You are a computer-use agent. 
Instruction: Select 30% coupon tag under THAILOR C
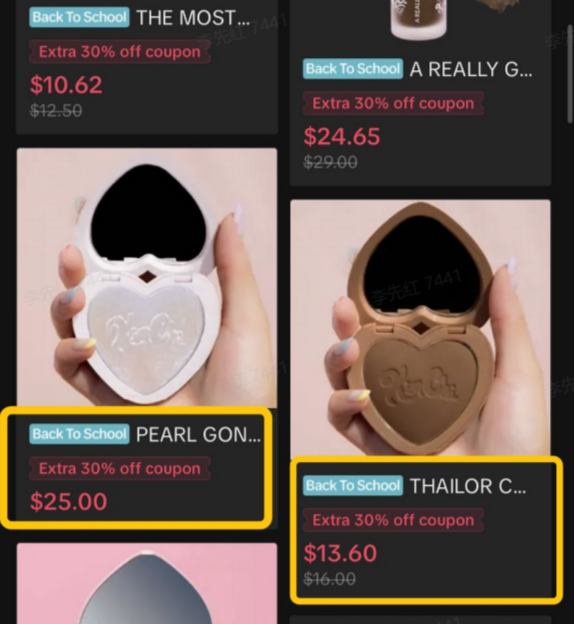point(393,520)
